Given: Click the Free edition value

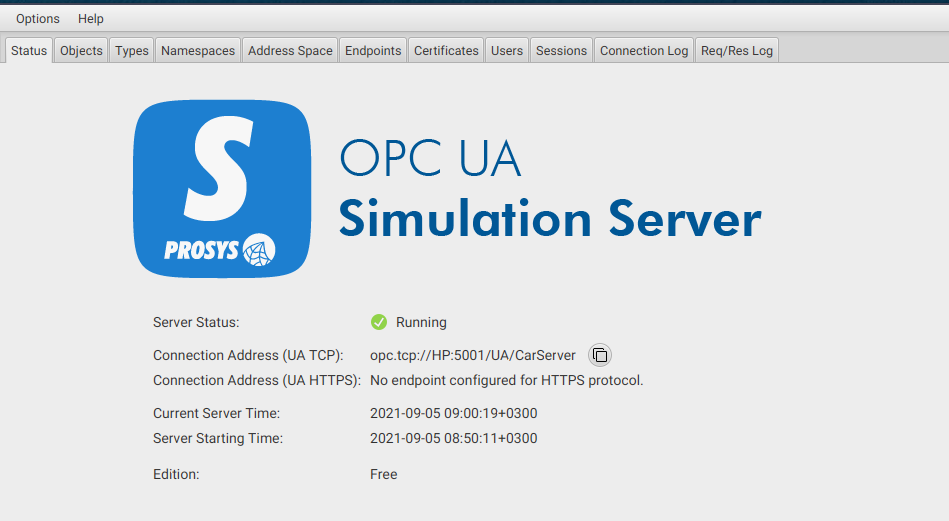Looking at the screenshot, I should pyautogui.click(x=384, y=474).
